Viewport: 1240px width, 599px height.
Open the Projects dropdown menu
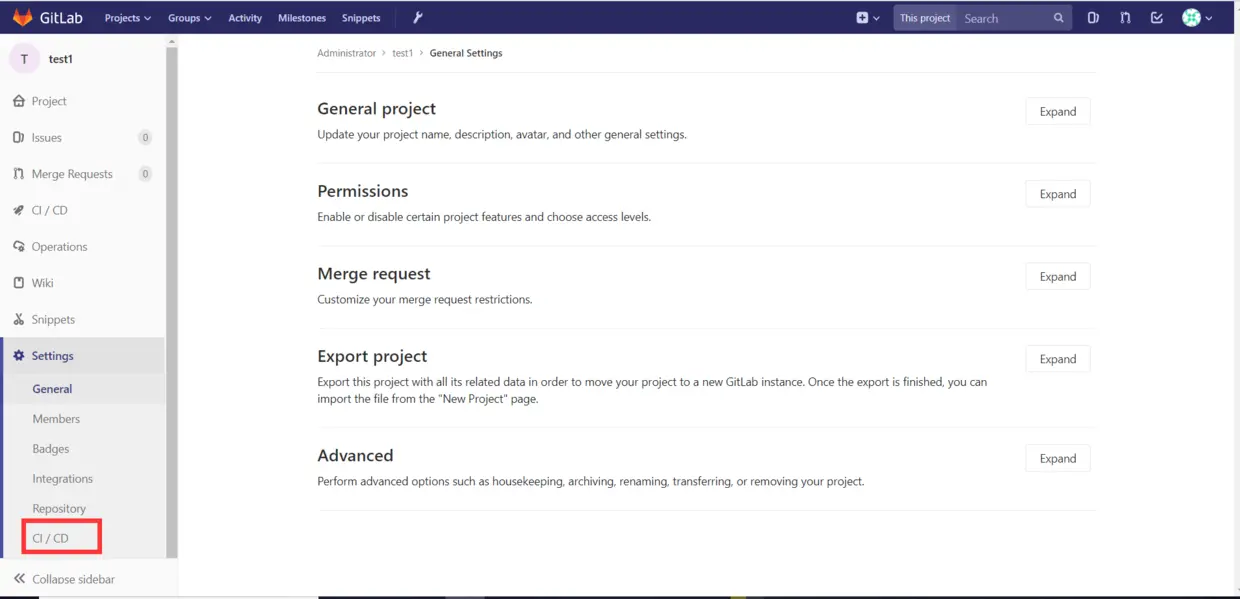(128, 18)
